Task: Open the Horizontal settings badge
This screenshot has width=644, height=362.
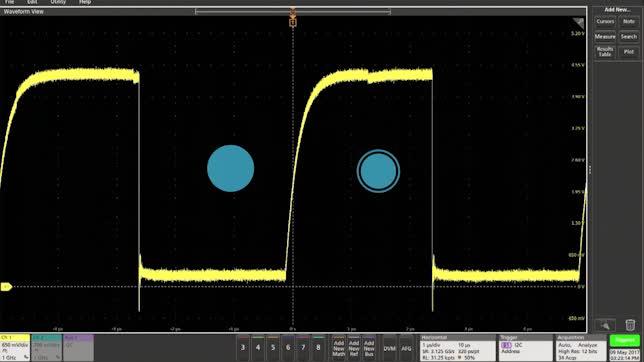Action: click(x=457, y=348)
